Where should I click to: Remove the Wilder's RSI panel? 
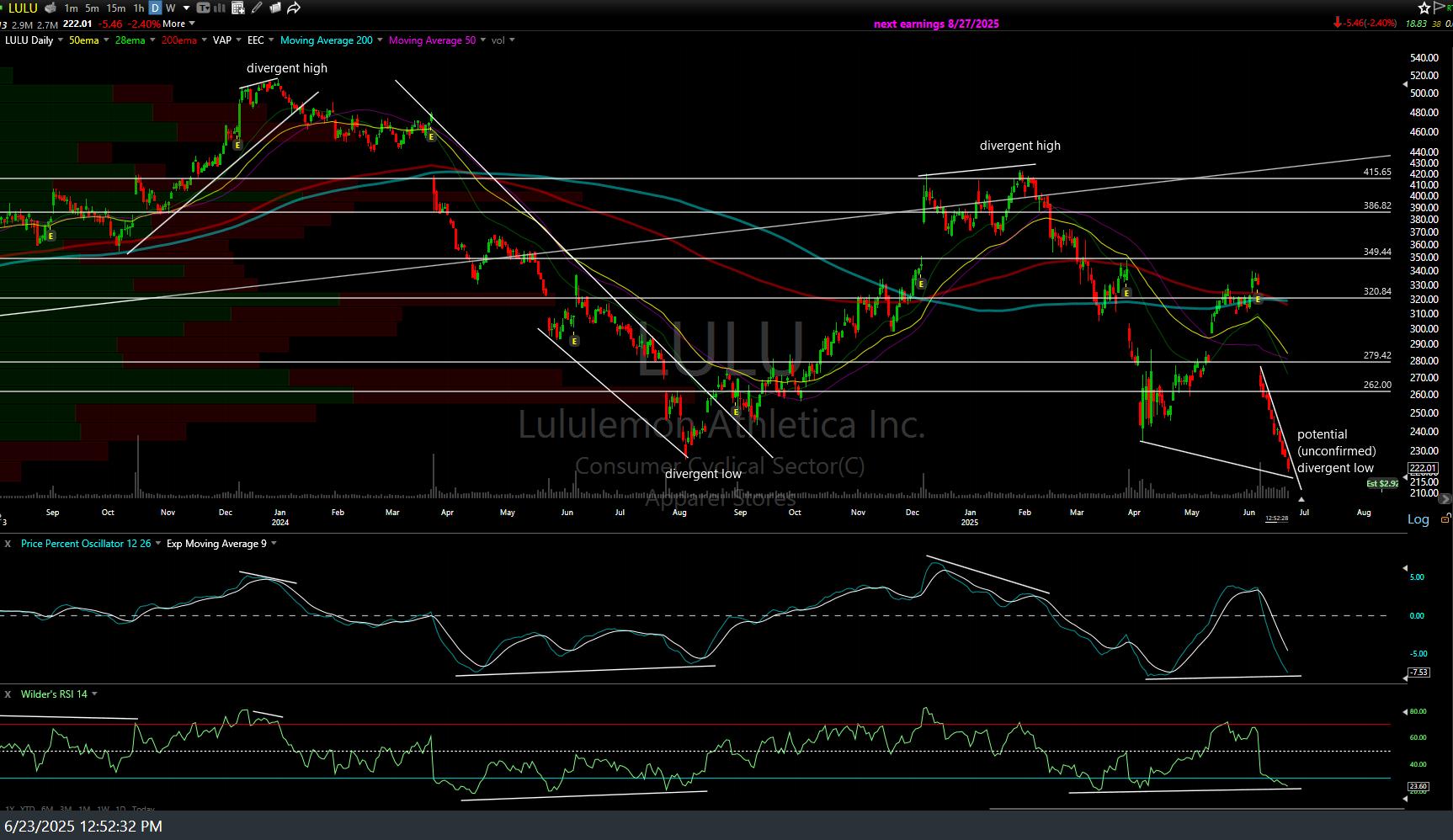8,694
